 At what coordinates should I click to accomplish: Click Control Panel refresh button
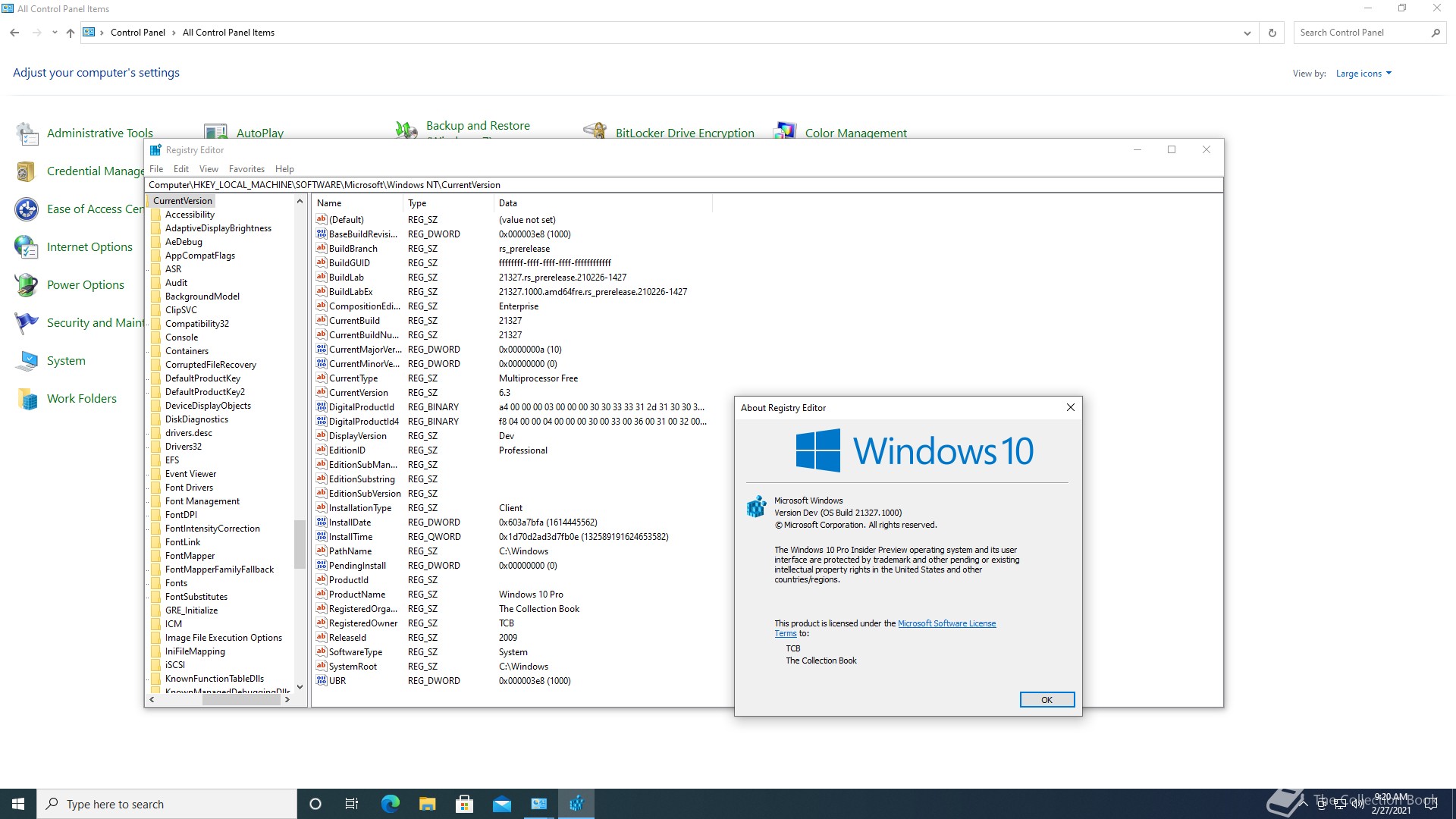[1272, 33]
